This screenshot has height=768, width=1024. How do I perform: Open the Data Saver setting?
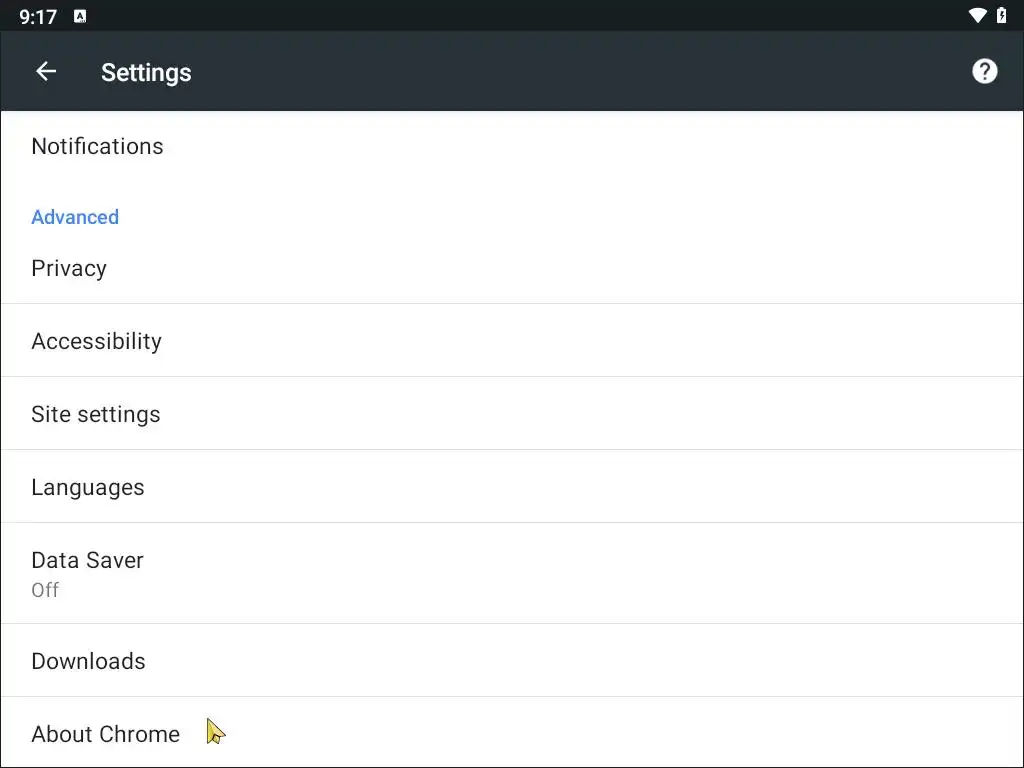tap(88, 560)
